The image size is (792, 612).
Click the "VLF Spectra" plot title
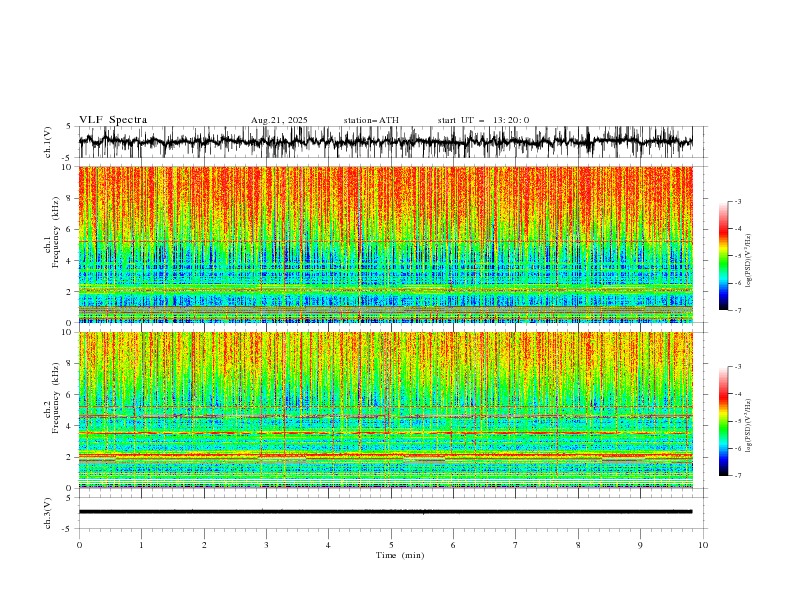pyautogui.click(x=113, y=120)
